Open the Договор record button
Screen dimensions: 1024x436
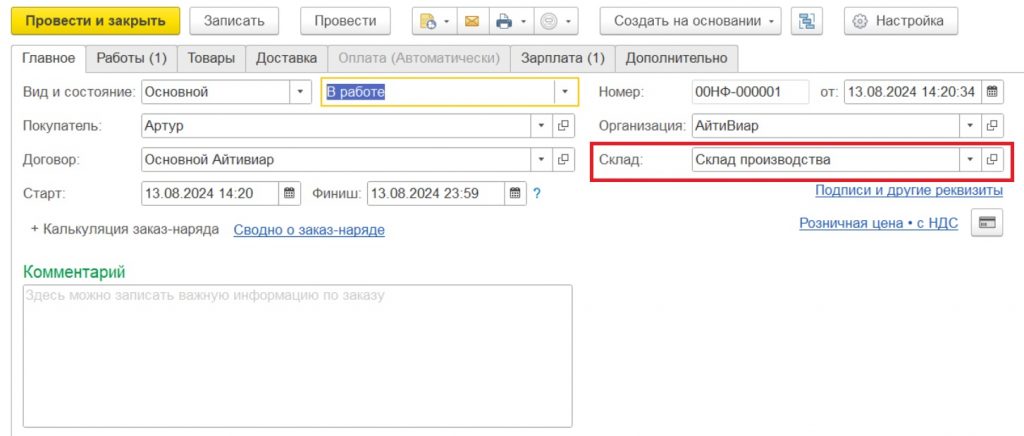click(563, 159)
